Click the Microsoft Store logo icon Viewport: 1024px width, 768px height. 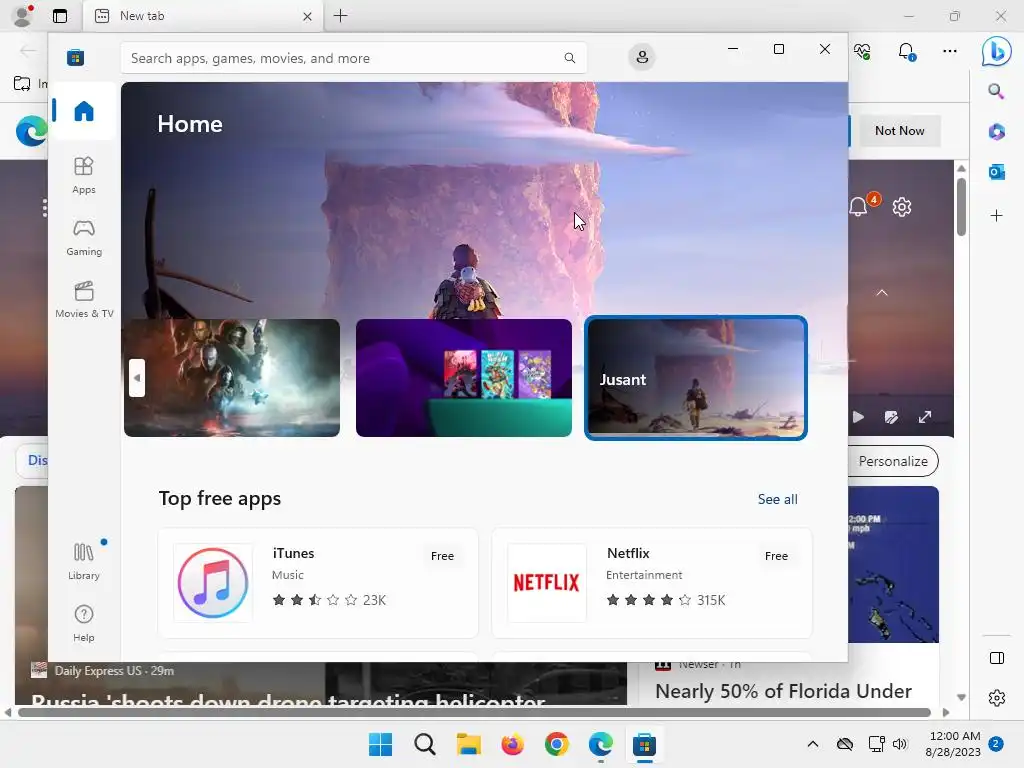(x=75, y=57)
